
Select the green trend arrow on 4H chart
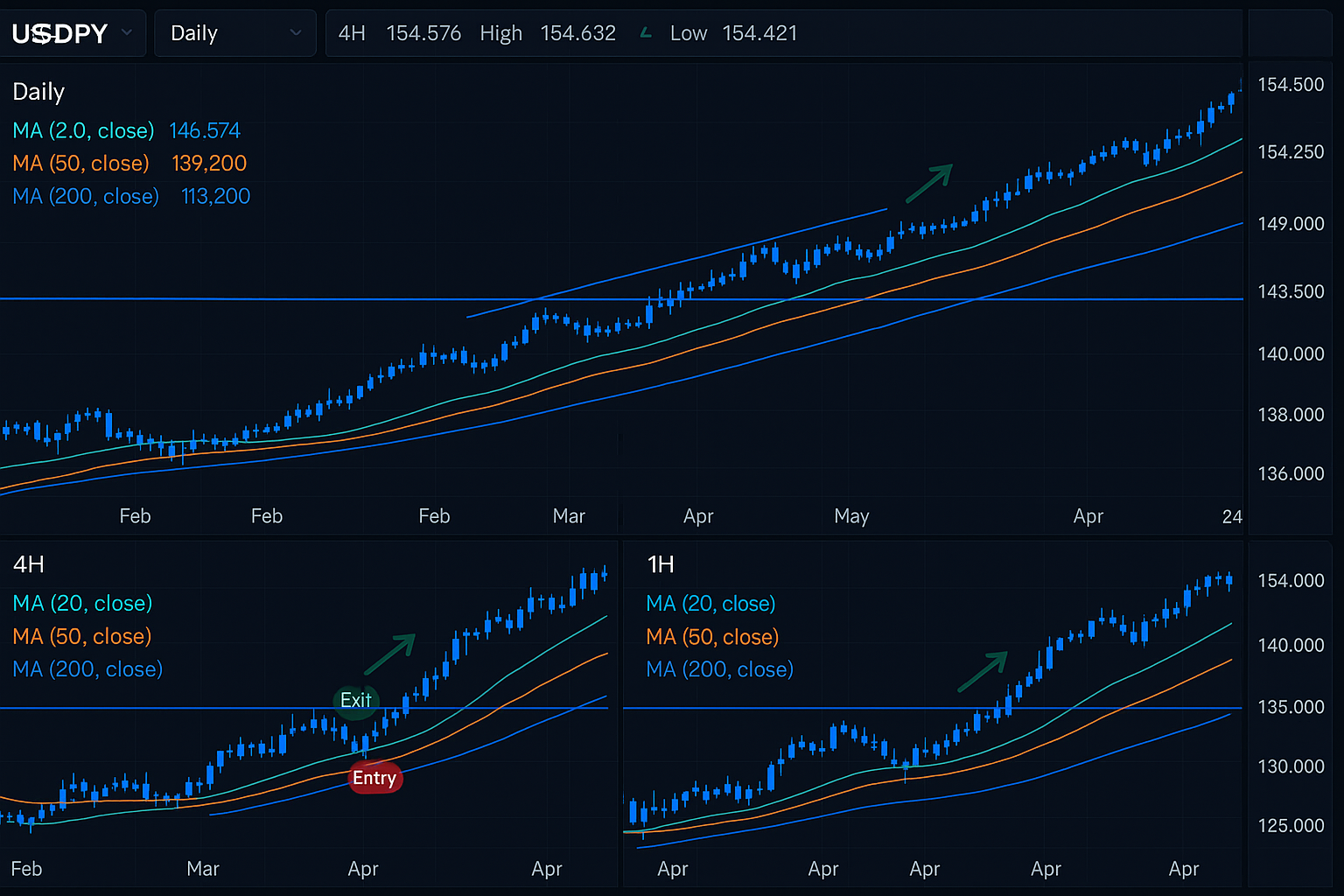pyautogui.click(x=390, y=654)
